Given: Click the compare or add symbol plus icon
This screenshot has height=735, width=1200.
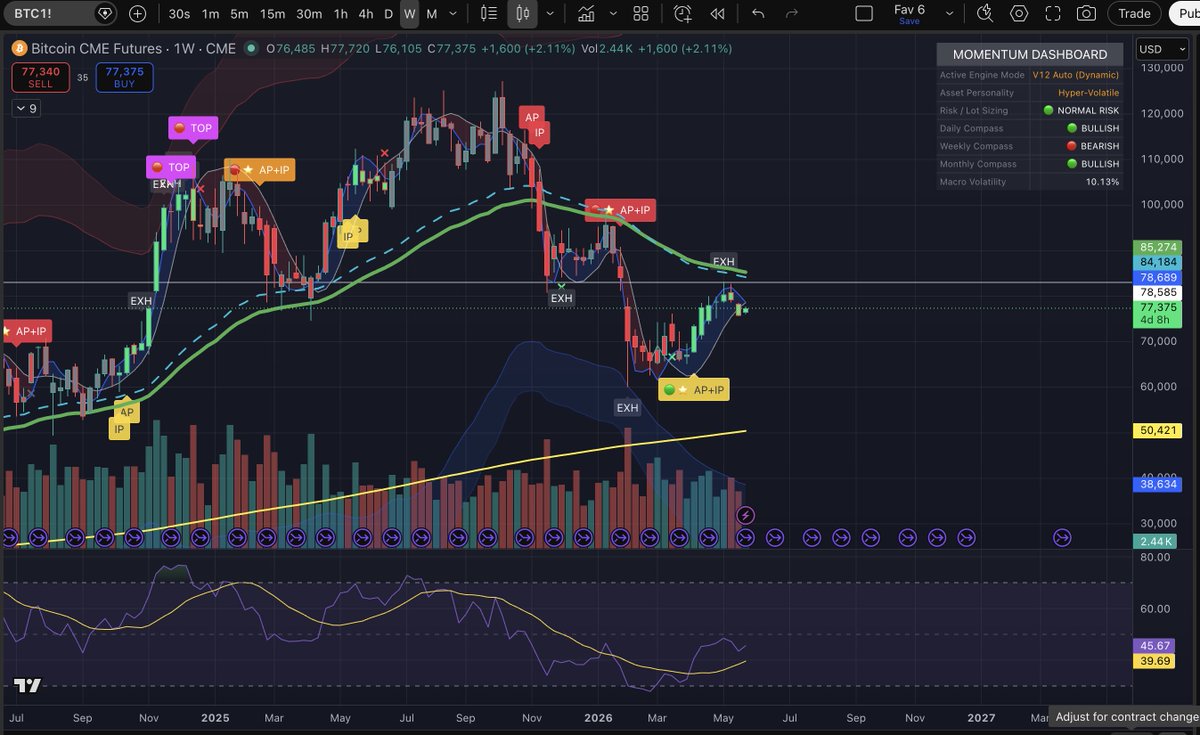Looking at the screenshot, I should pyautogui.click(x=137, y=14).
